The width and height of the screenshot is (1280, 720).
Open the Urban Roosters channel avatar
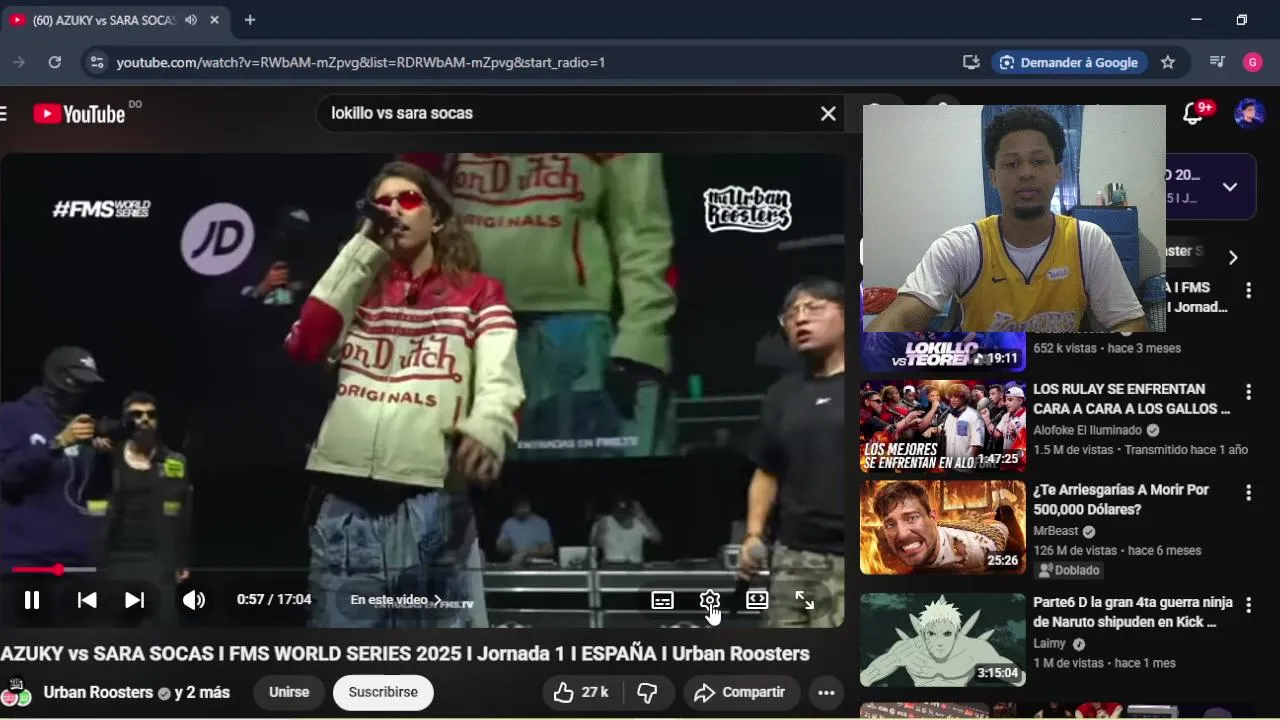[x=15, y=692]
